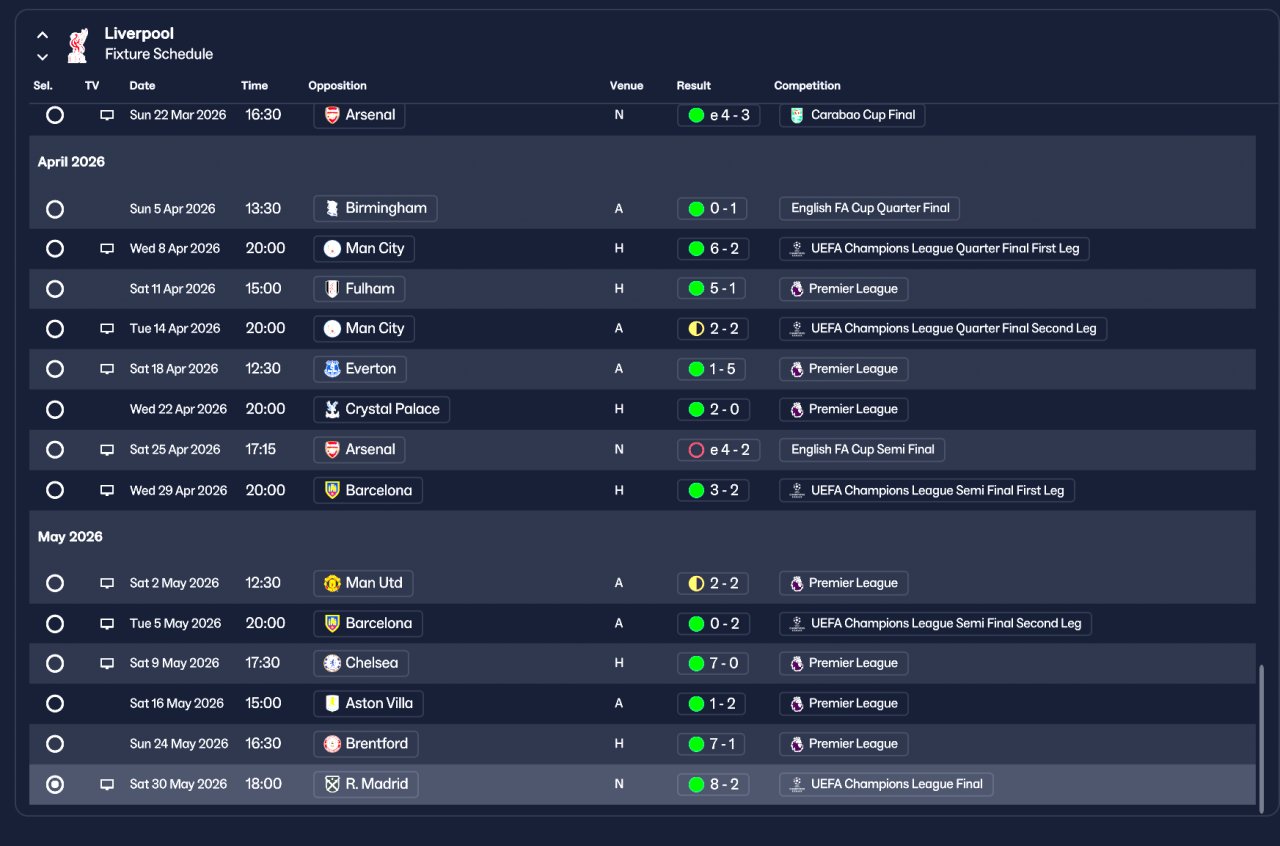
Task: Click the Aston Villa club badge icon
Action: (x=332, y=704)
